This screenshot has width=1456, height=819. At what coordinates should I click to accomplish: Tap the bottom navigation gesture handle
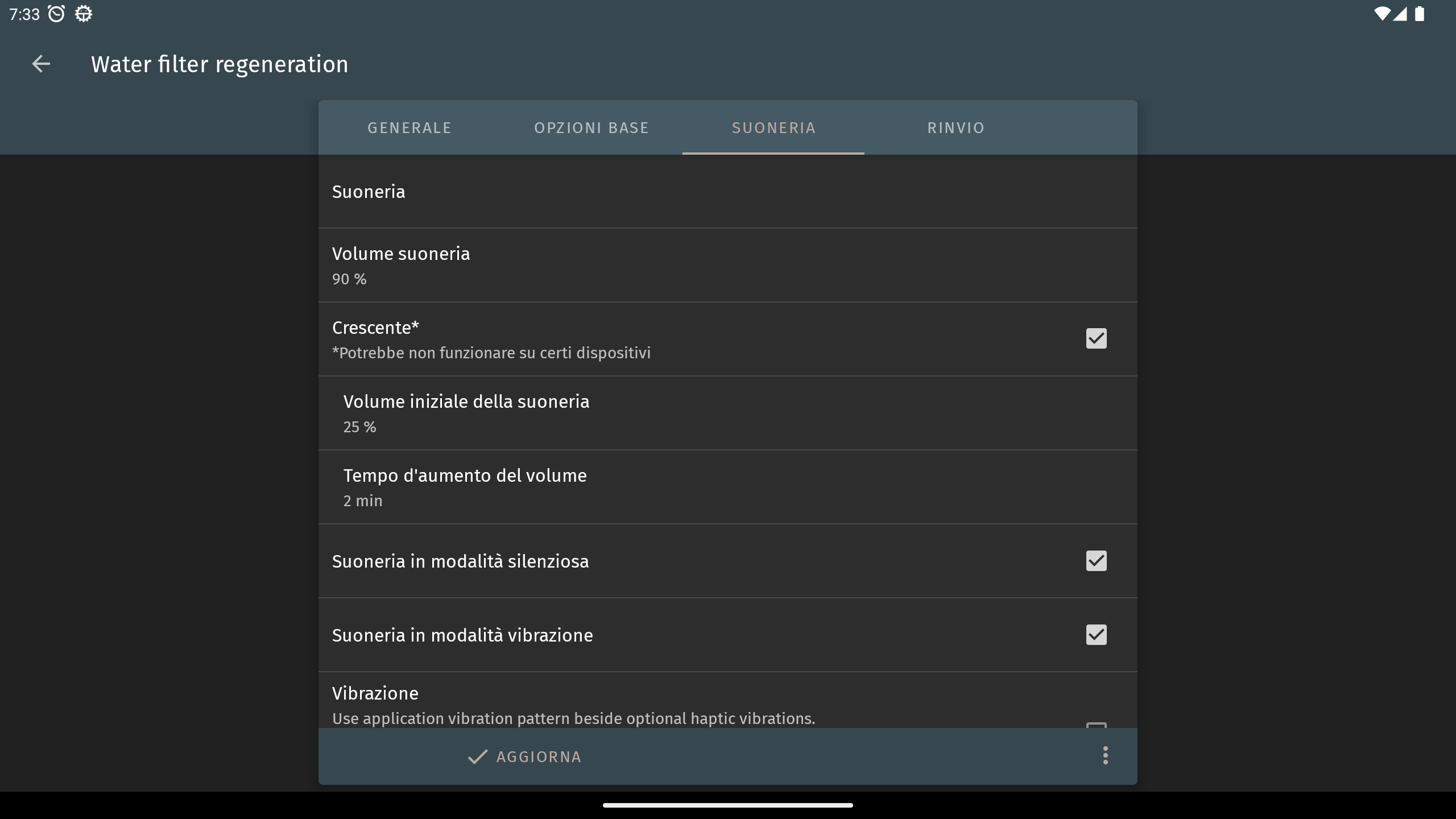(x=728, y=805)
